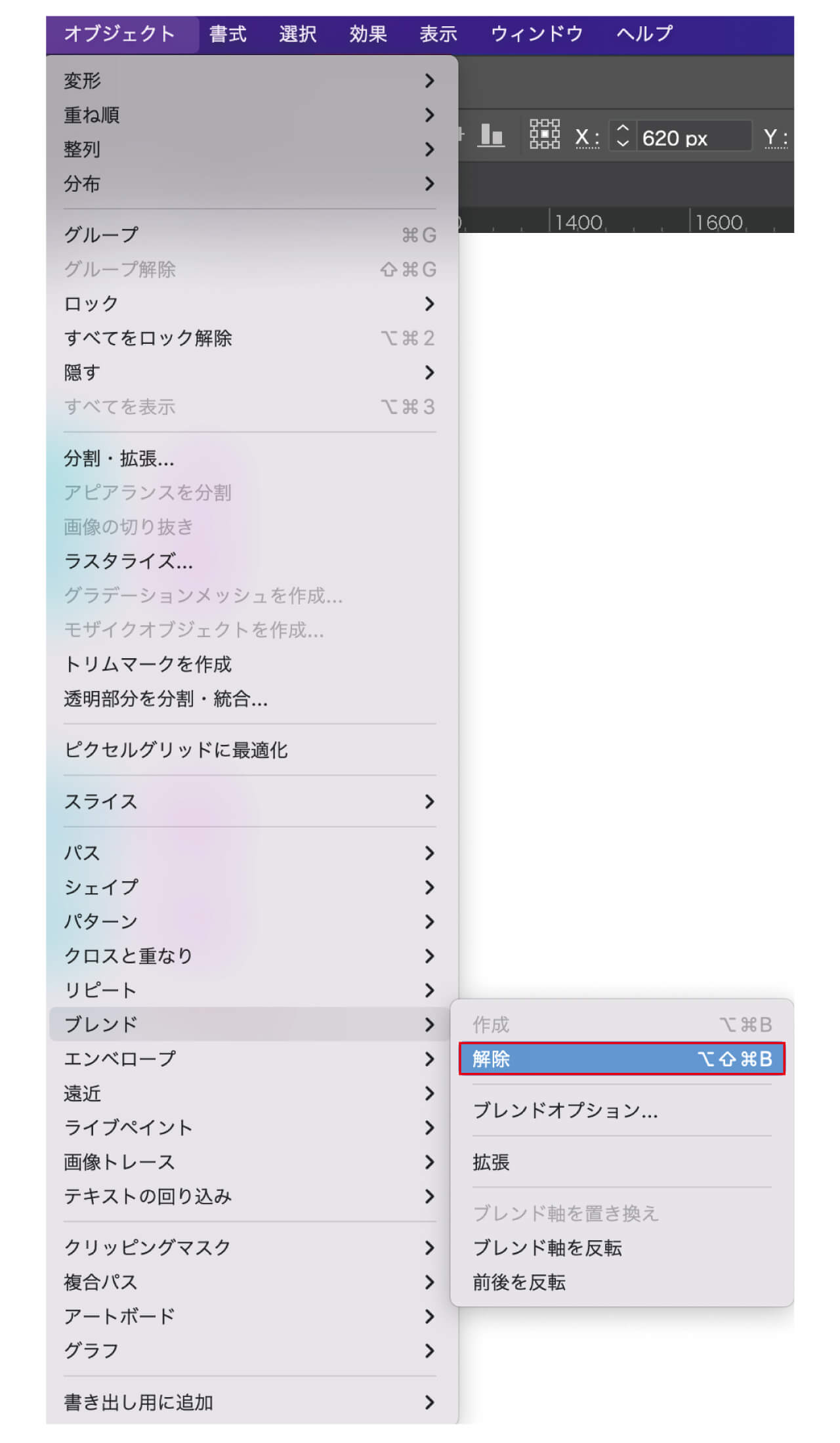
Task: Choose 拡張 in the blend submenu
Action: click(x=621, y=1162)
